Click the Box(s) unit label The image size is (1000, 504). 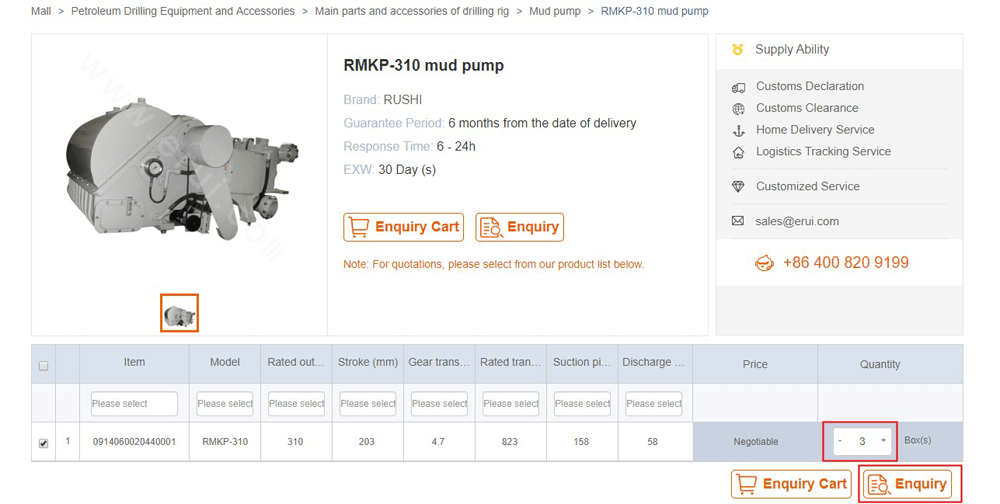click(x=917, y=440)
